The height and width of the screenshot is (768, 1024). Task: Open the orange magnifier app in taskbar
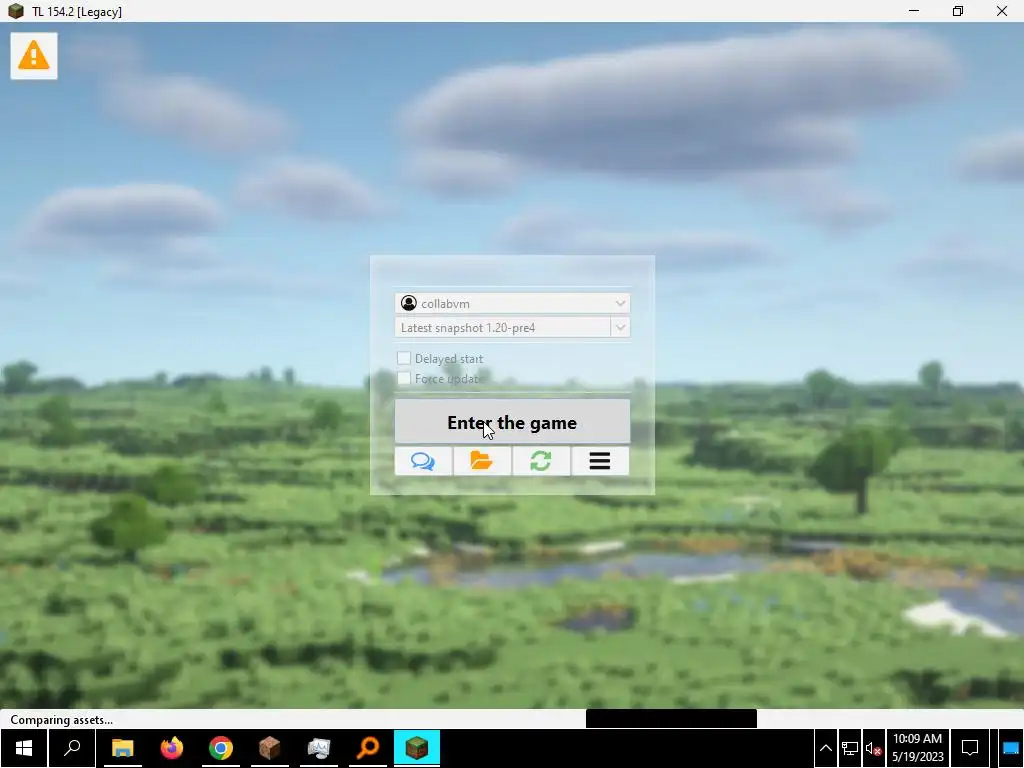tap(368, 748)
